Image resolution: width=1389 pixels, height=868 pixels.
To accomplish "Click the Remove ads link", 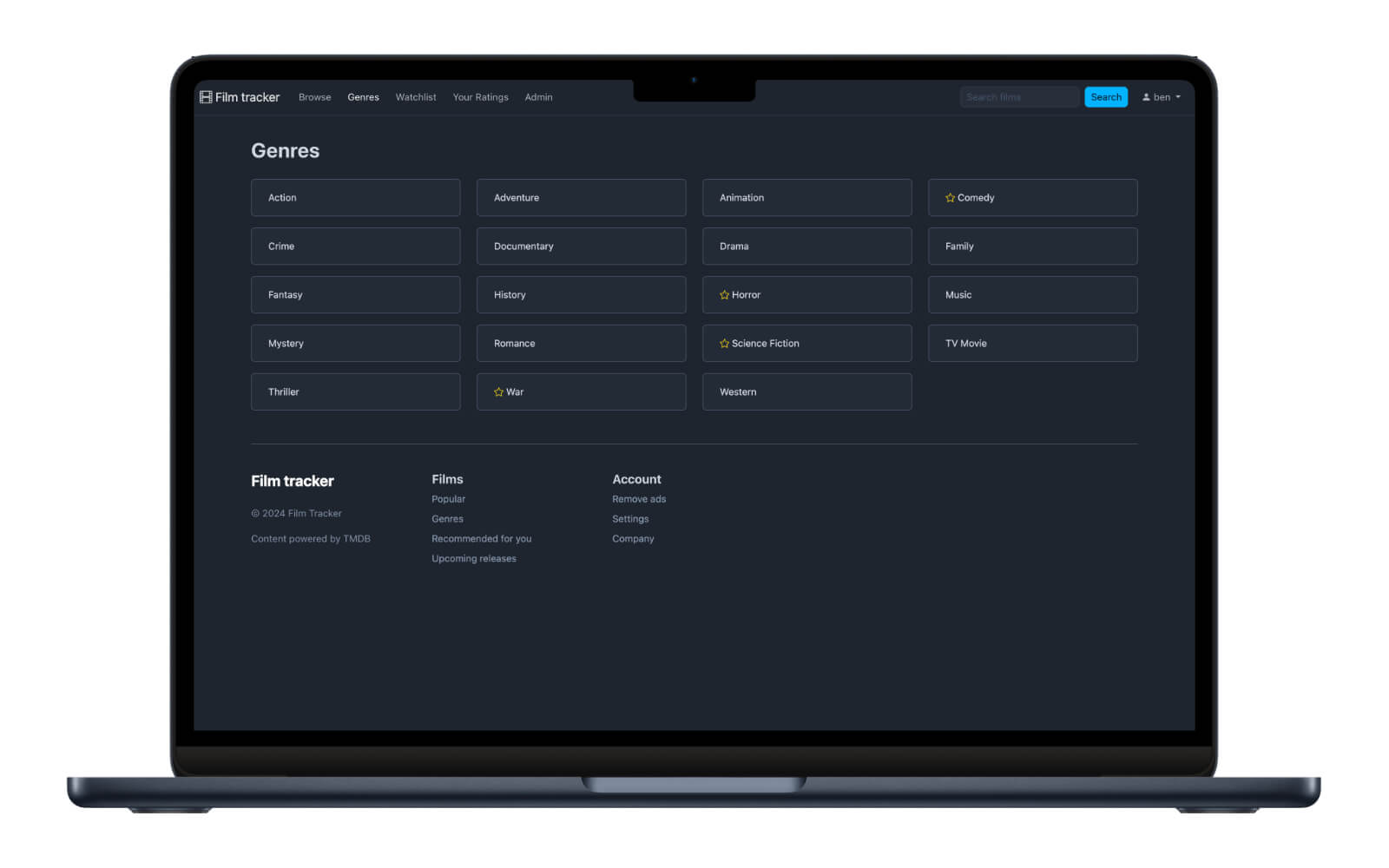I will point(638,498).
